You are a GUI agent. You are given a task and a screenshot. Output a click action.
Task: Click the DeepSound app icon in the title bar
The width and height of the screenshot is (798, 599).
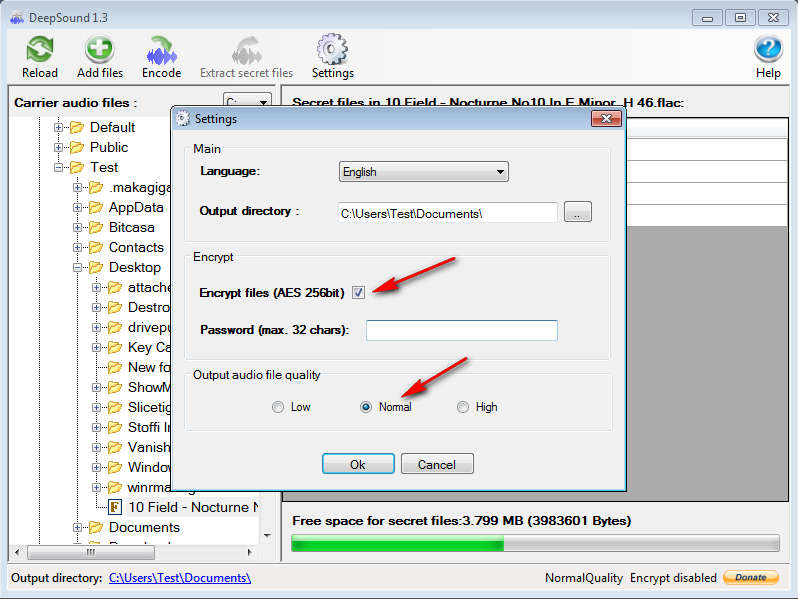pyautogui.click(x=17, y=18)
